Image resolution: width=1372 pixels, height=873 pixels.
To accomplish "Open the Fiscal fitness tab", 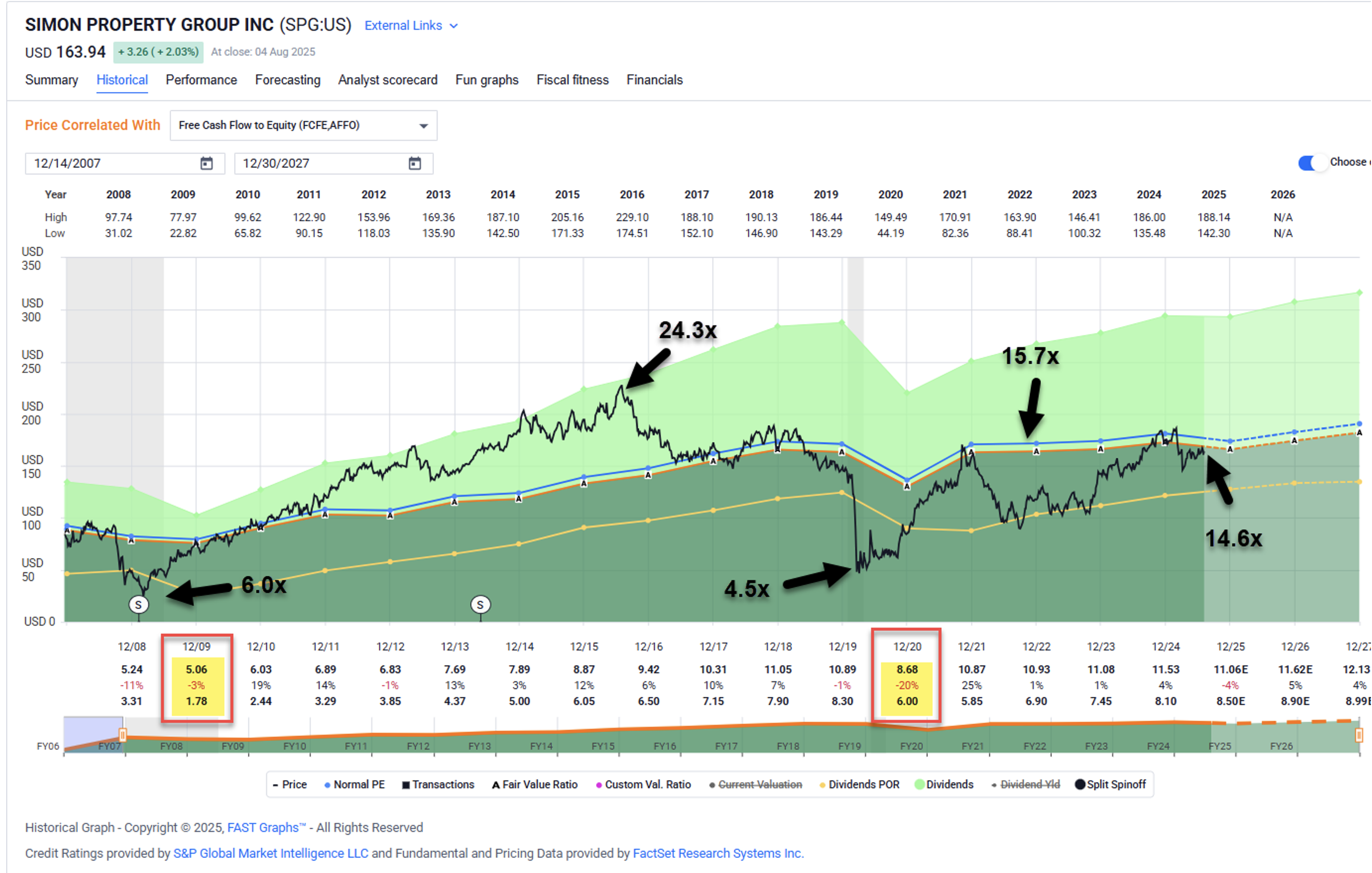I will click(572, 80).
